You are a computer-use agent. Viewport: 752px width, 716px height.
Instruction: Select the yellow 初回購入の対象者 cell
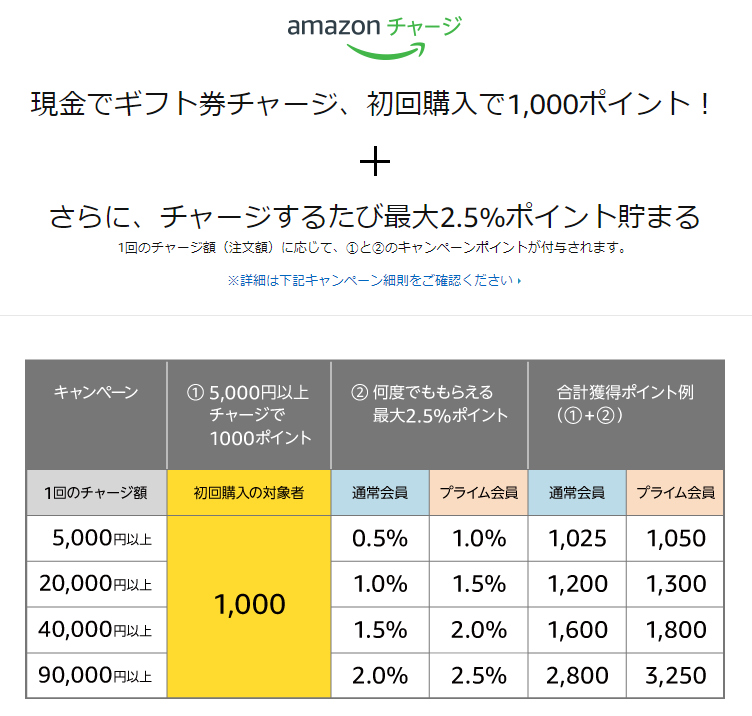coord(249,492)
